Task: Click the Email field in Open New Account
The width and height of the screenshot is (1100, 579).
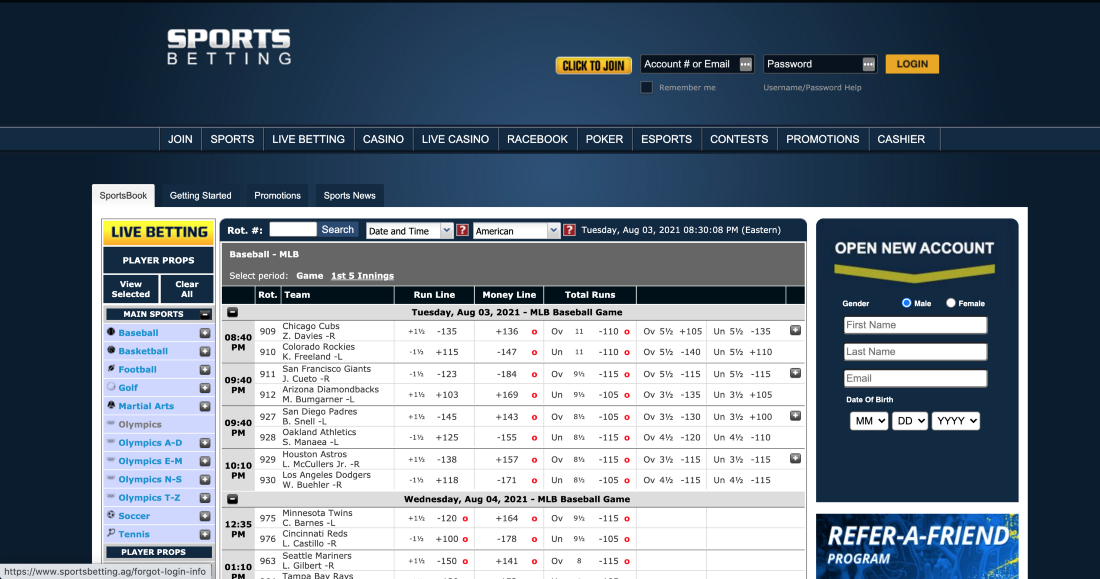Action: click(915, 378)
